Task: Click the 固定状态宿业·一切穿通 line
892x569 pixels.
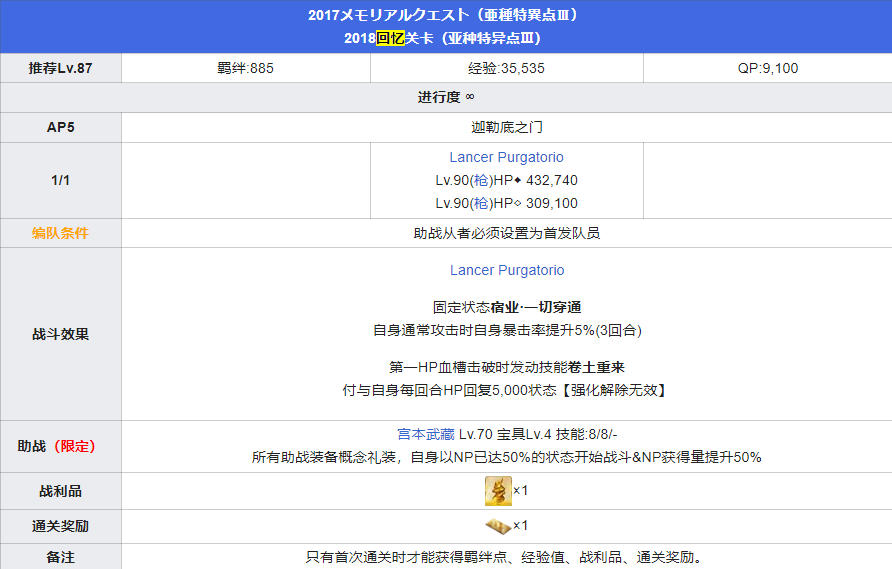Action: click(x=507, y=307)
